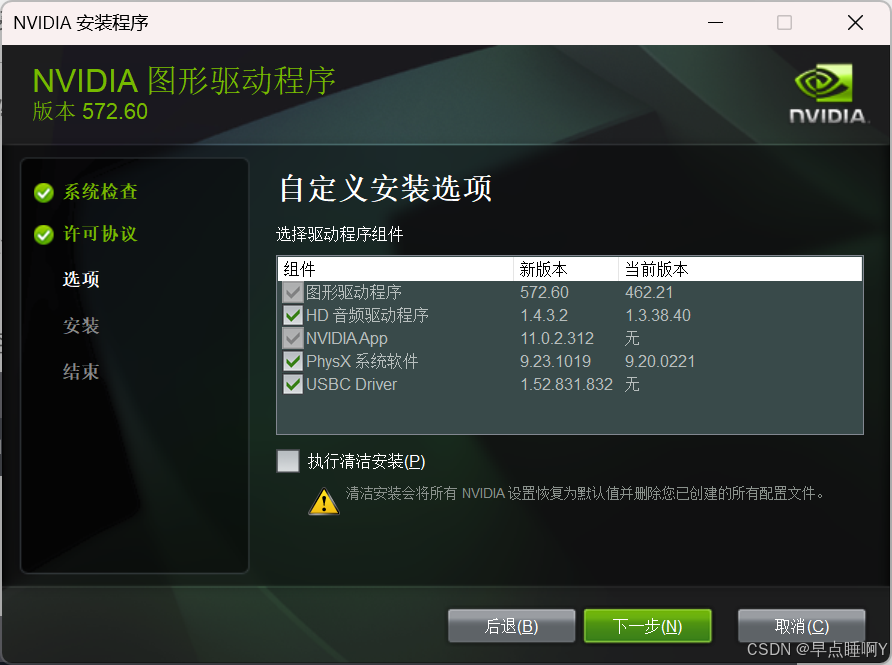Click the 选择驱动程序组件 label

coord(340,234)
